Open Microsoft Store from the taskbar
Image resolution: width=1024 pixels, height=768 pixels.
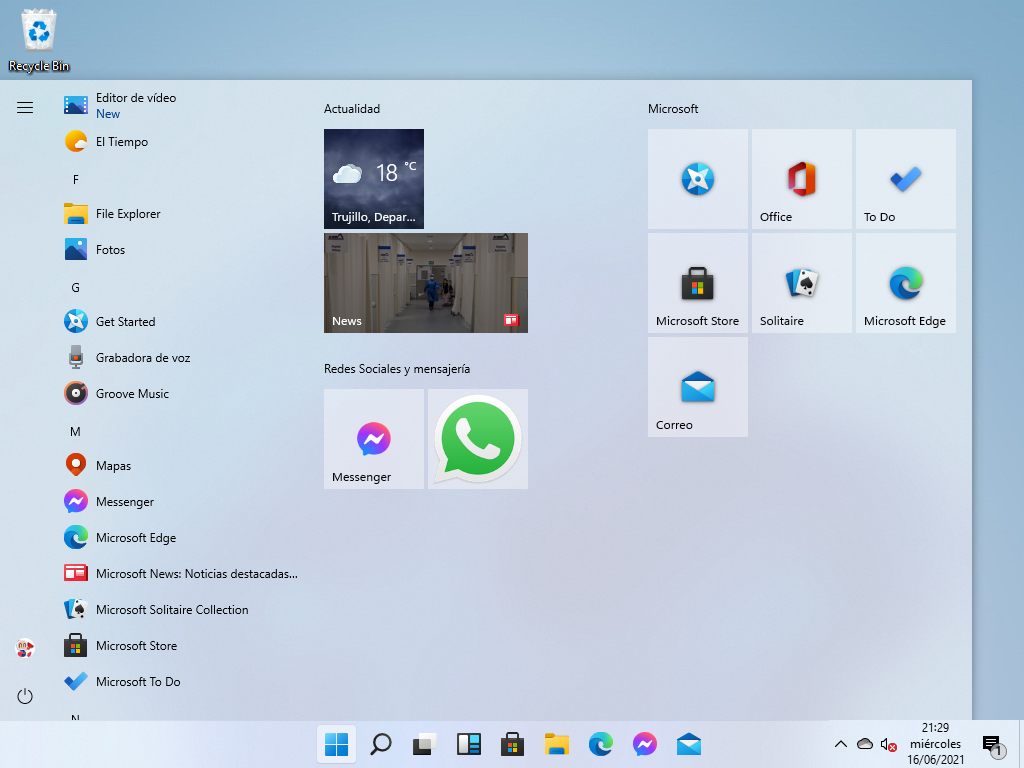click(513, 744)
